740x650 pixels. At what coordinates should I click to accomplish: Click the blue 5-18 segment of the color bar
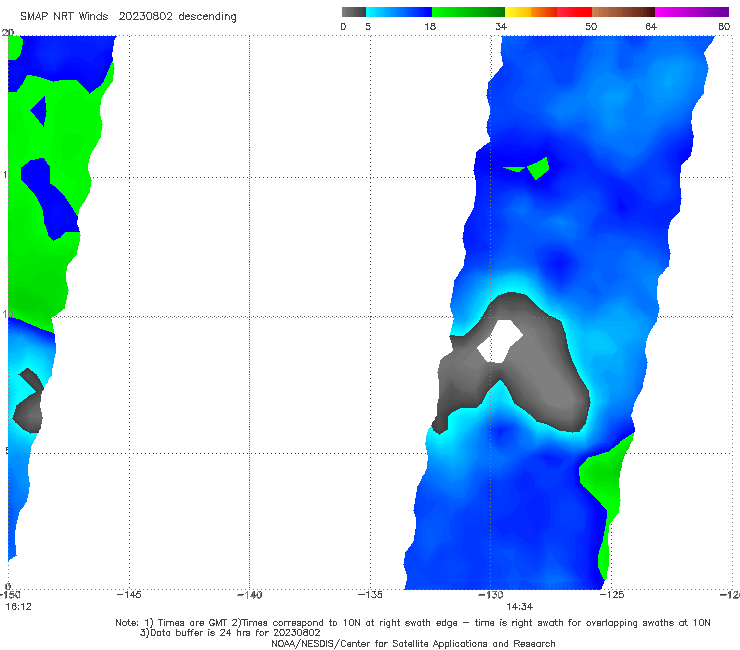tap(399, 12)
